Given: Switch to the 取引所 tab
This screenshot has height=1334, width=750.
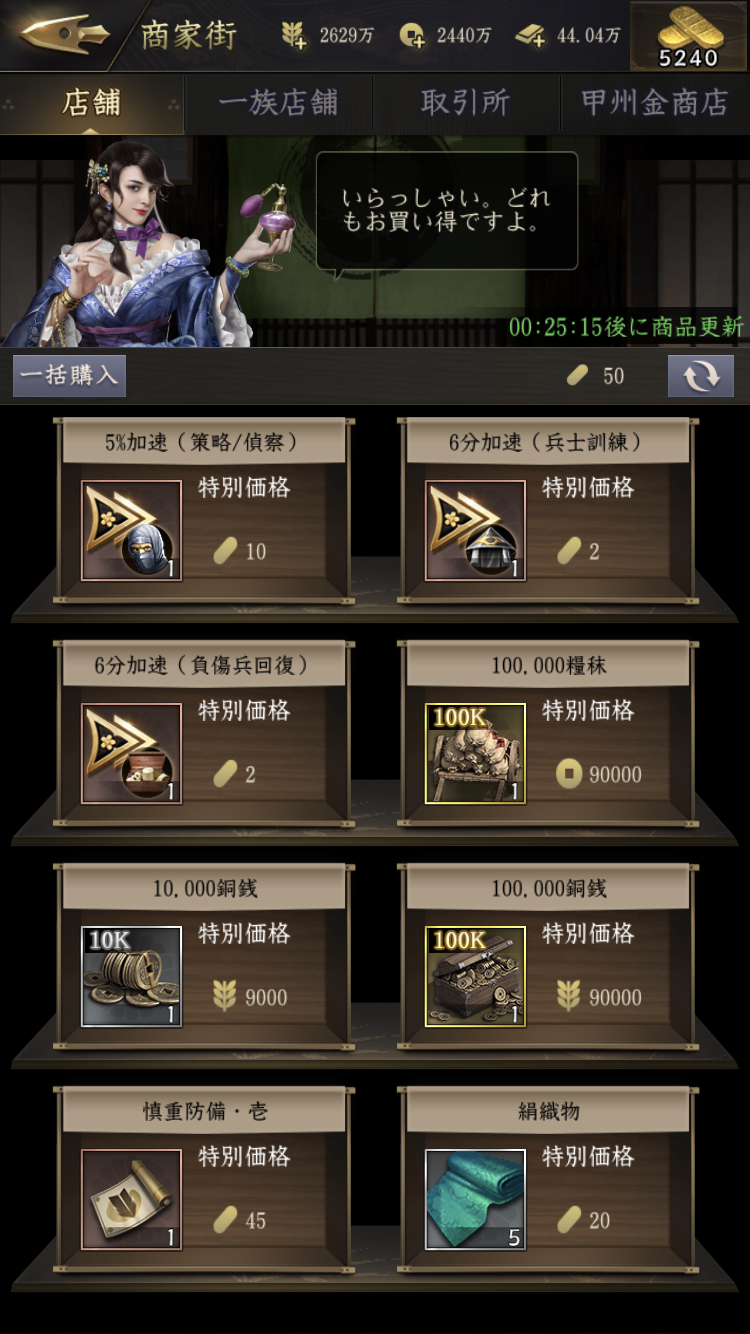Looking at the screenshot, I should [466, 103].
